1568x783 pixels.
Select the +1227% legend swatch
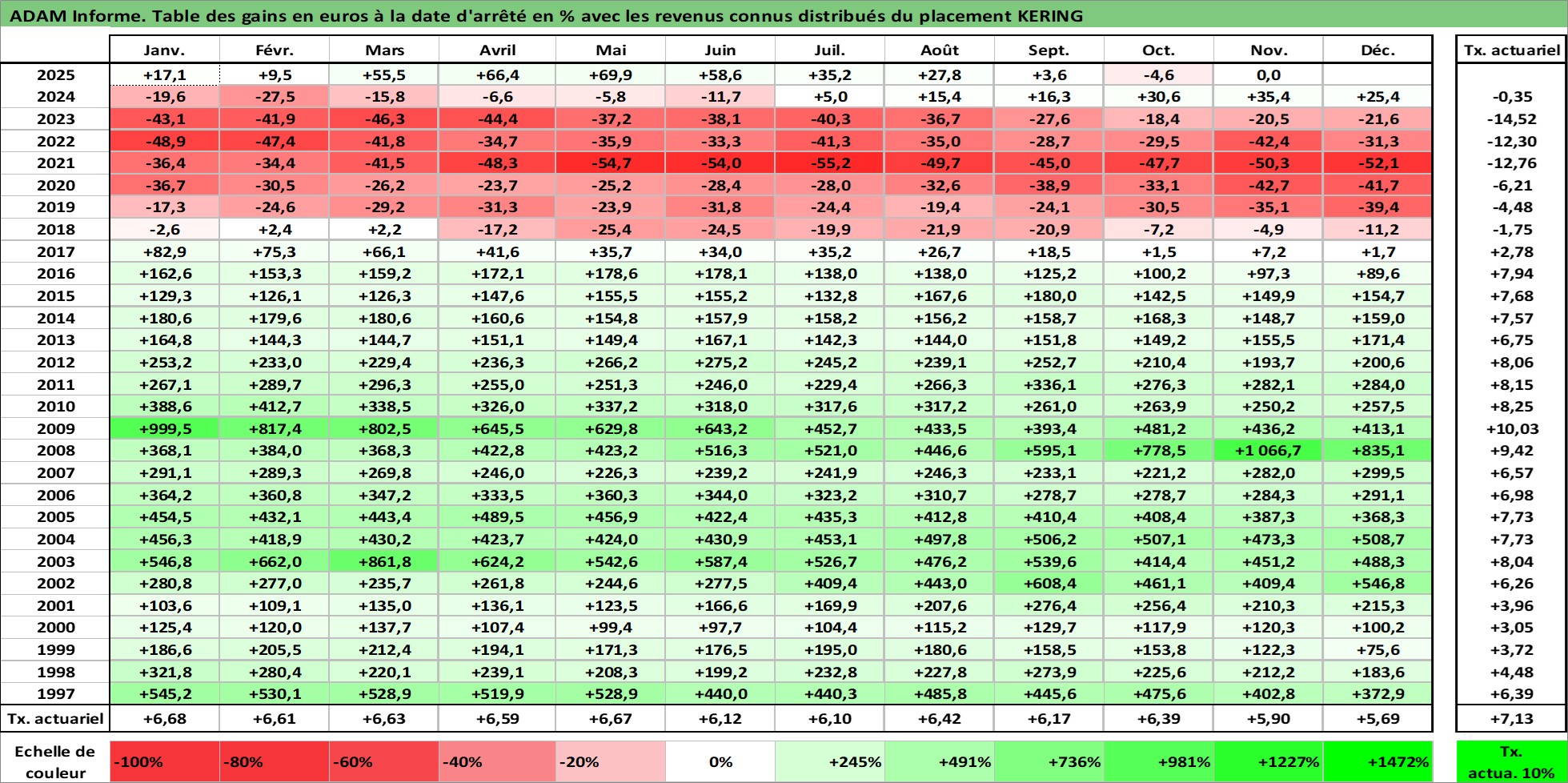coord(1269,761)
